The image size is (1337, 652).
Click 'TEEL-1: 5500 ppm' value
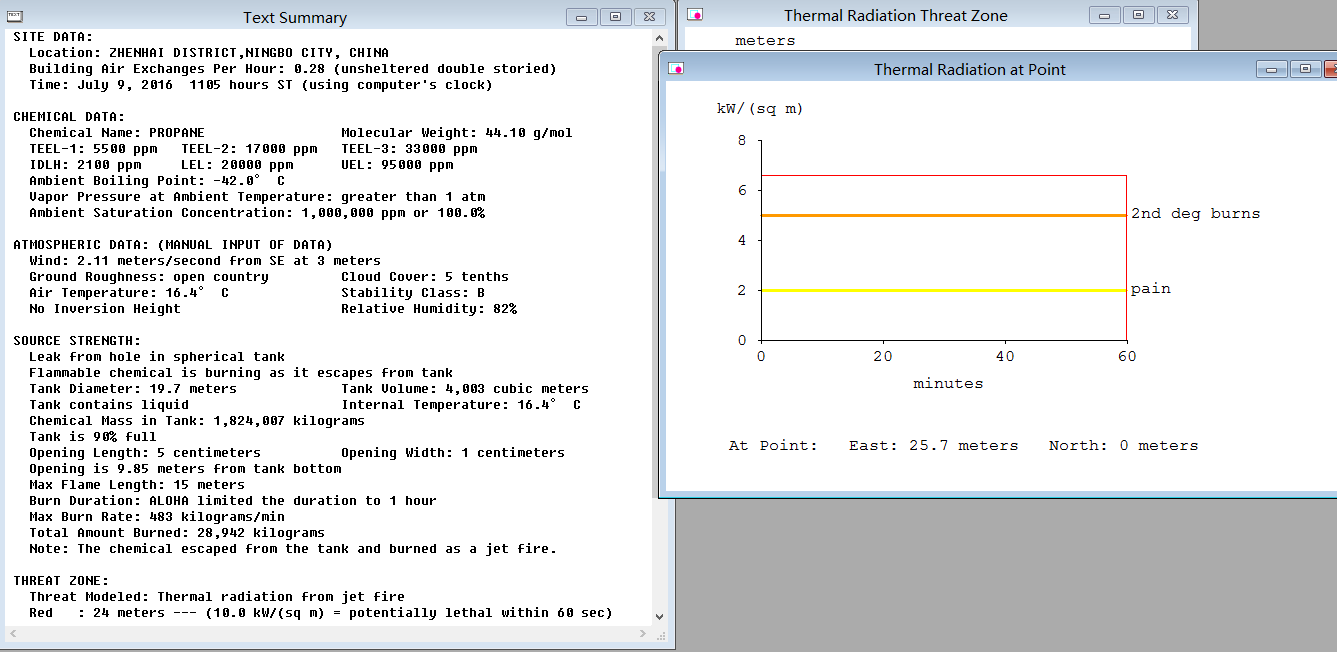click(x=93, y=149)
